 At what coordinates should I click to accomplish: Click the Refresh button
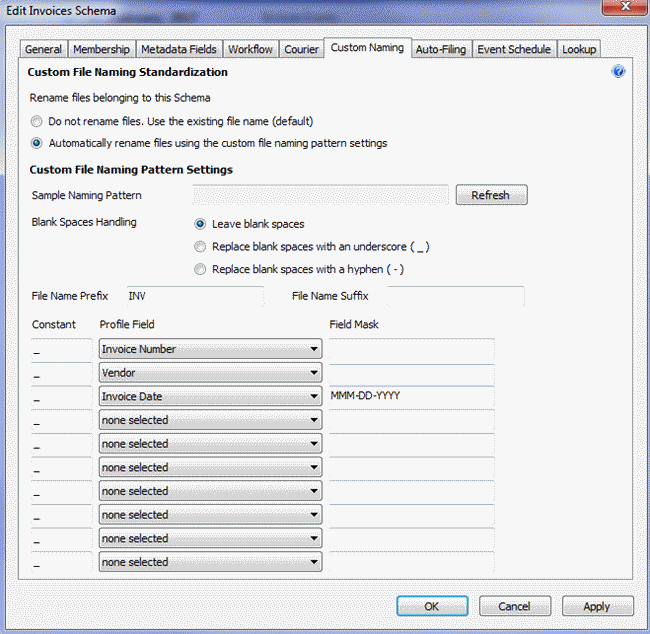click(492, 195)
